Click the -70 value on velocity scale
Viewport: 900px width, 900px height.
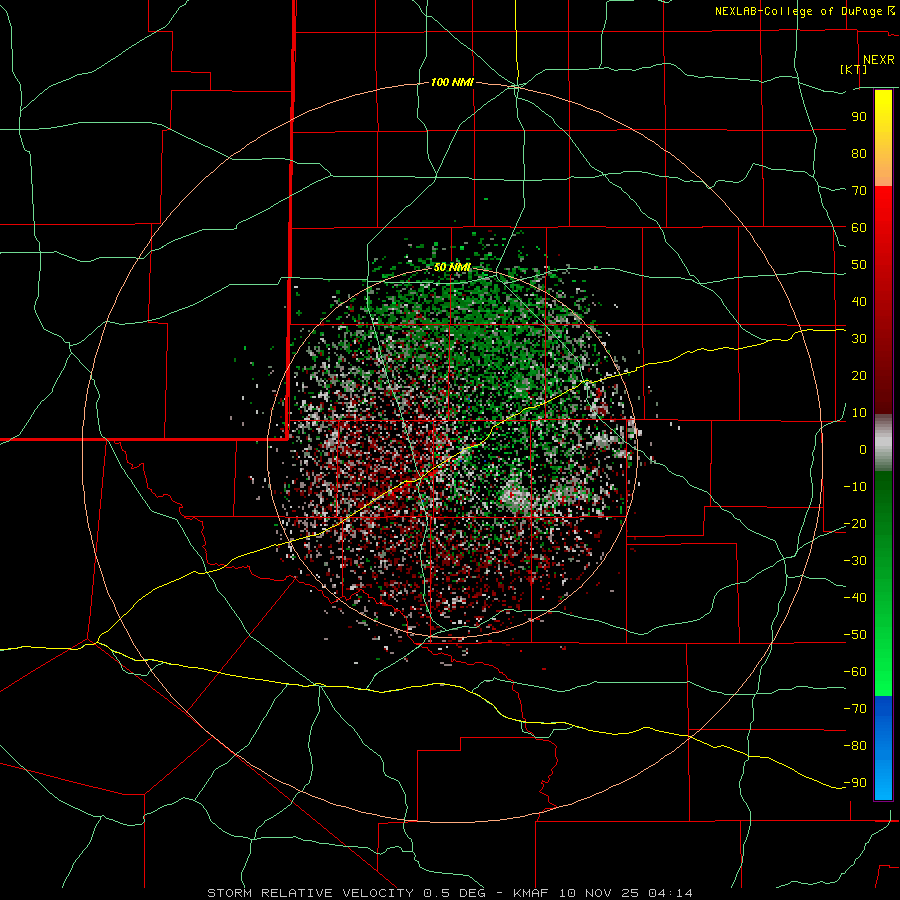[855, 708]
